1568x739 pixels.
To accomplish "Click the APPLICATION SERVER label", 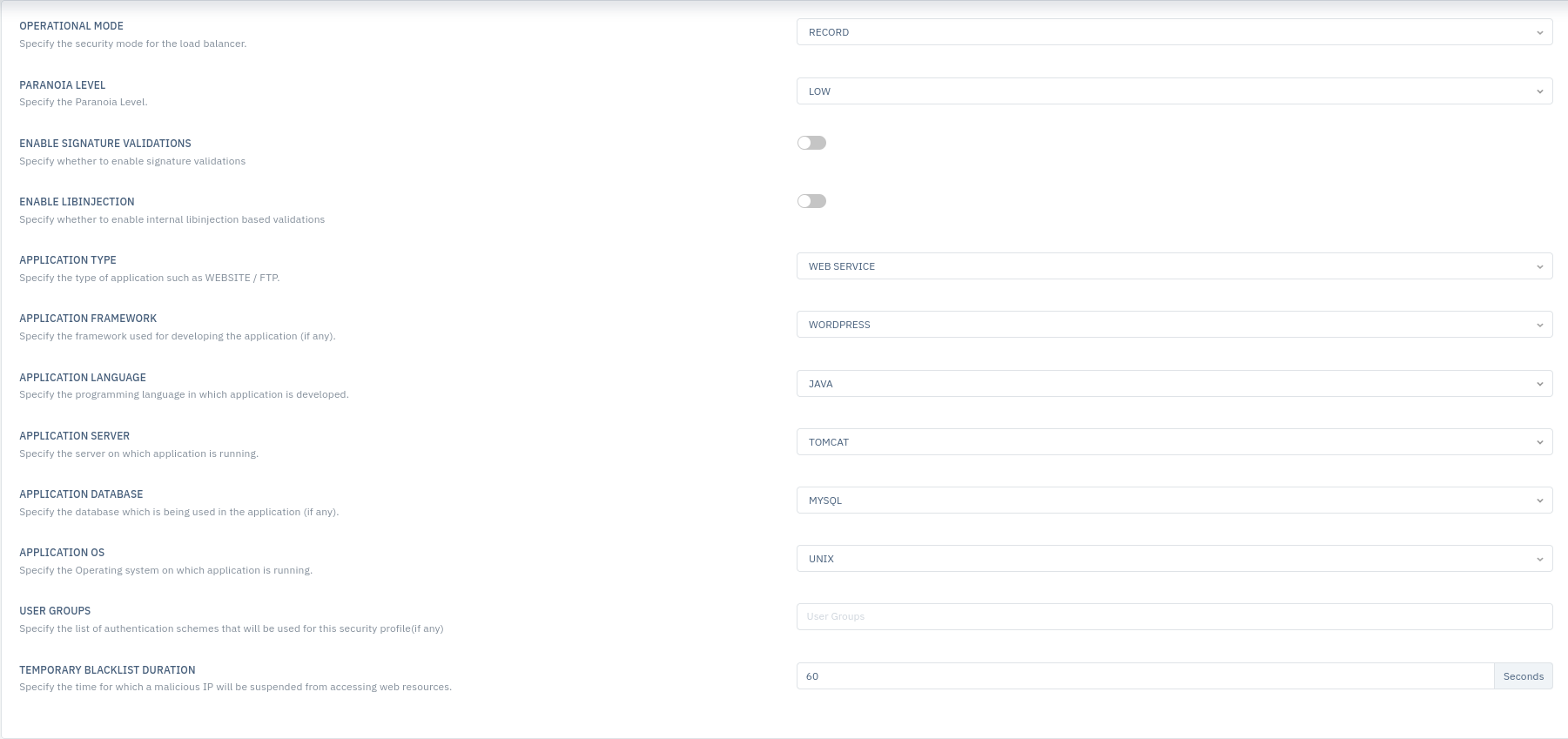I will coord(75,436).
